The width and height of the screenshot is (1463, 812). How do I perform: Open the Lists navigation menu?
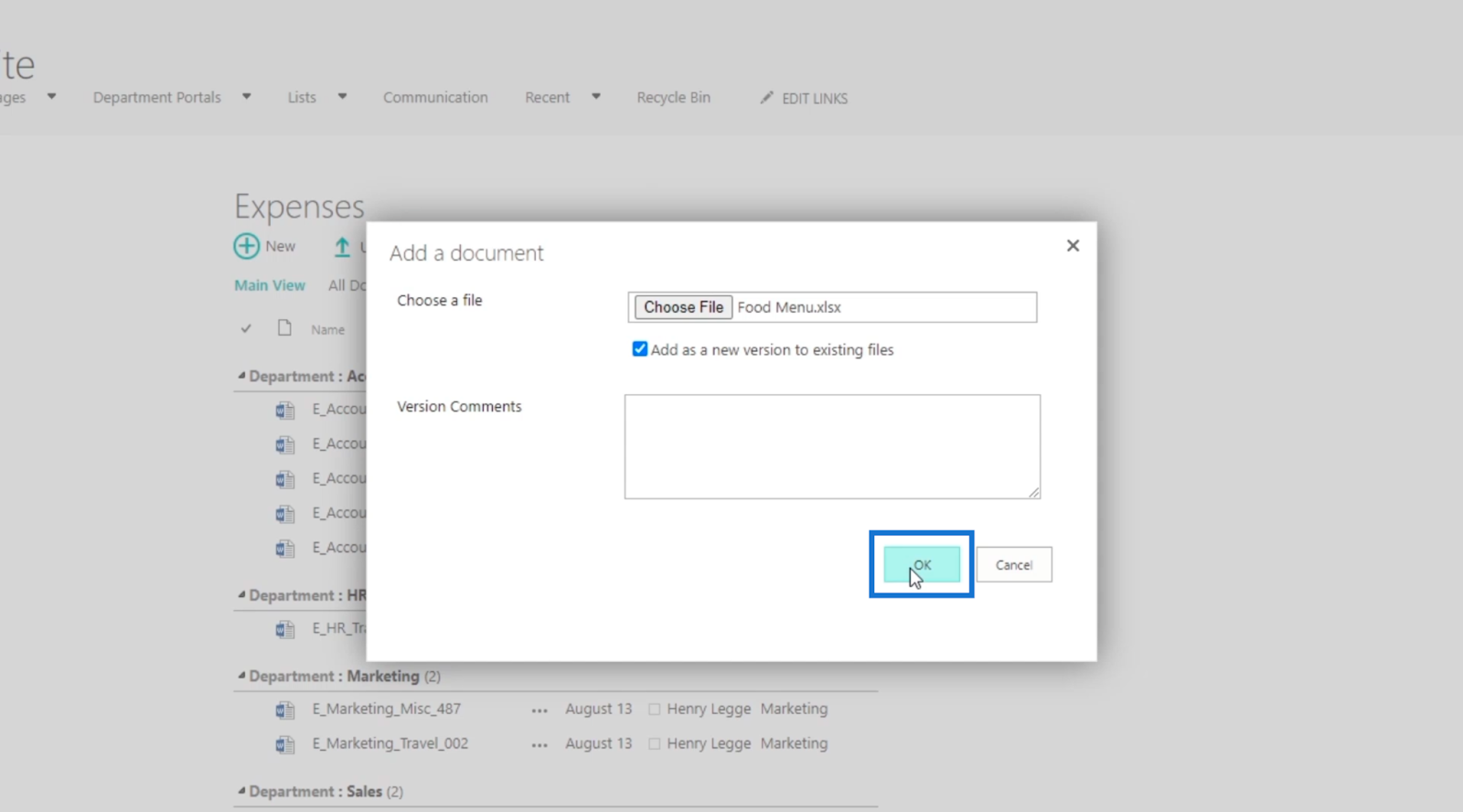[x=302, y=97]
